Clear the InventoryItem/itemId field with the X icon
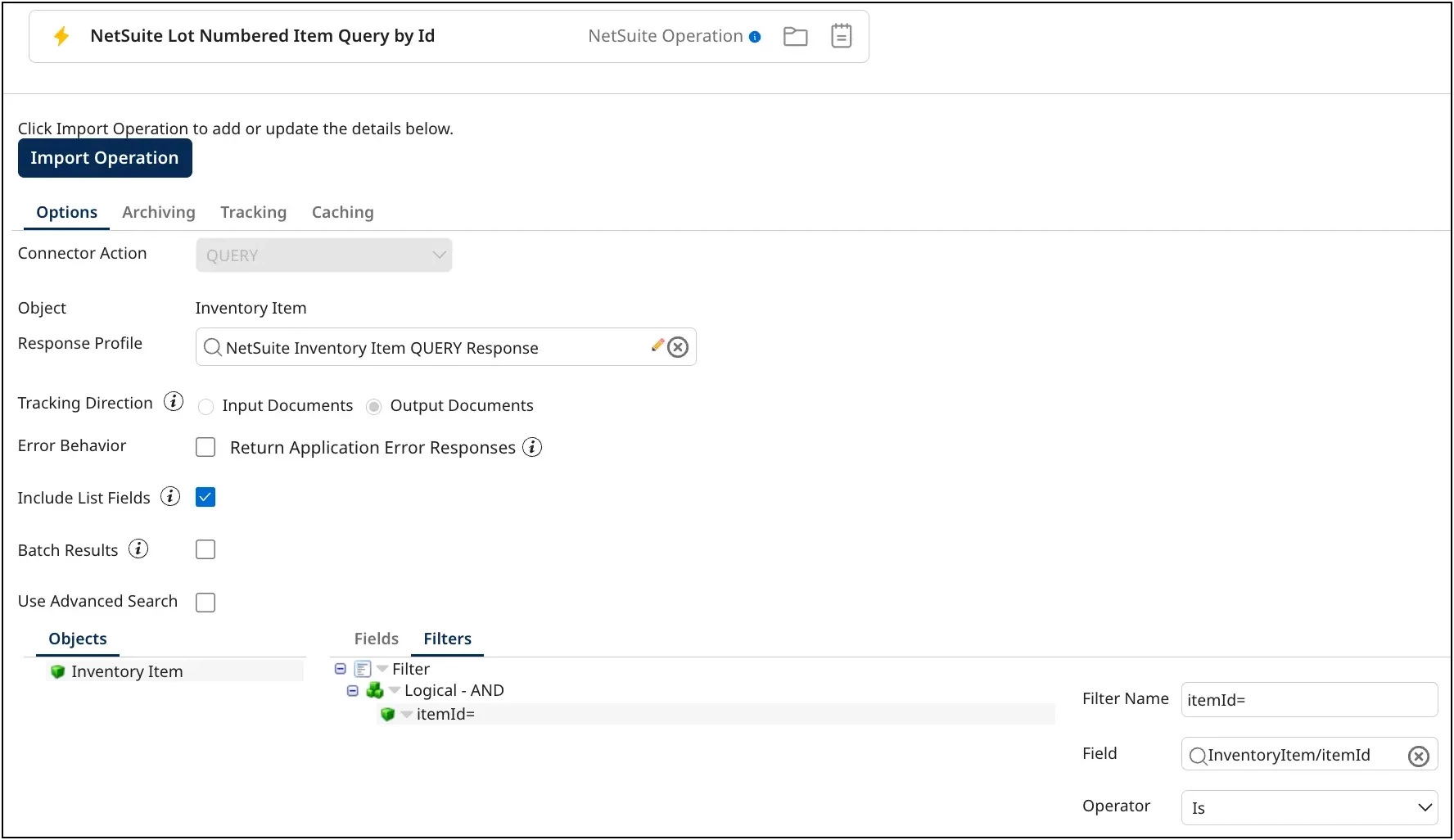Screen dimensions: 1454x840 click(1418, 756)
